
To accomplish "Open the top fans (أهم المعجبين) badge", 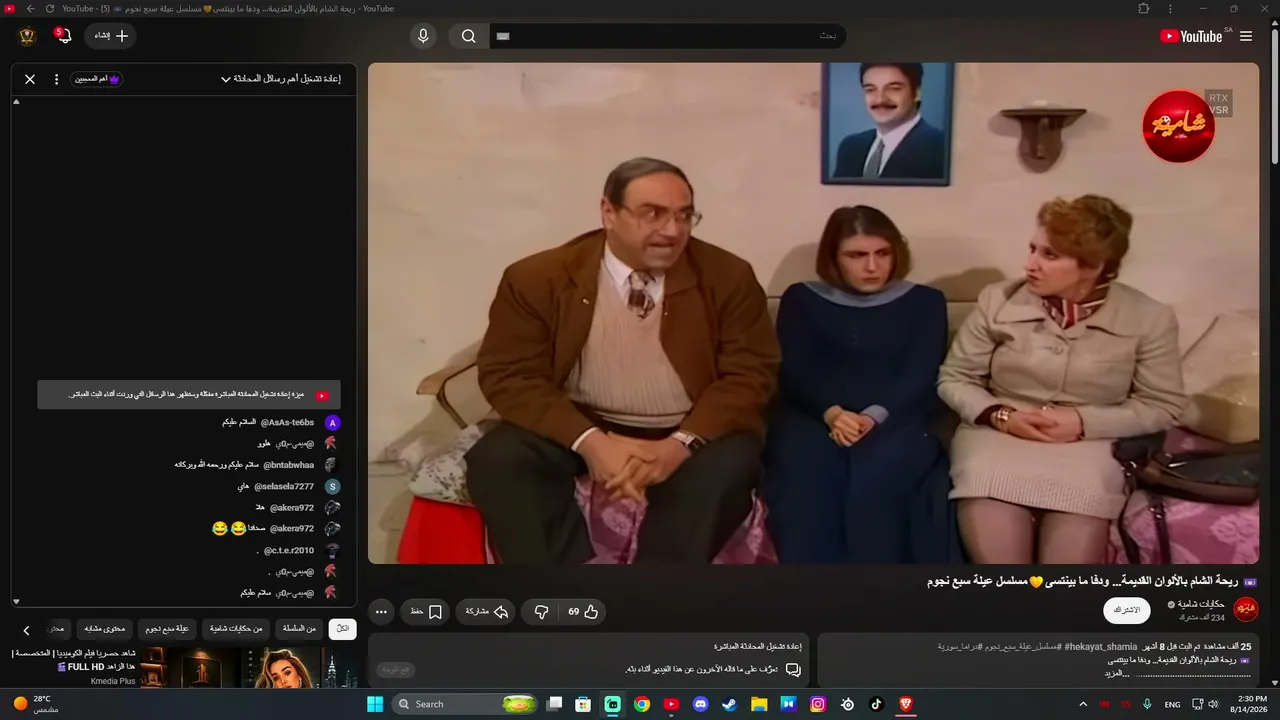I will pyautogui.click(x=96, y=79).
